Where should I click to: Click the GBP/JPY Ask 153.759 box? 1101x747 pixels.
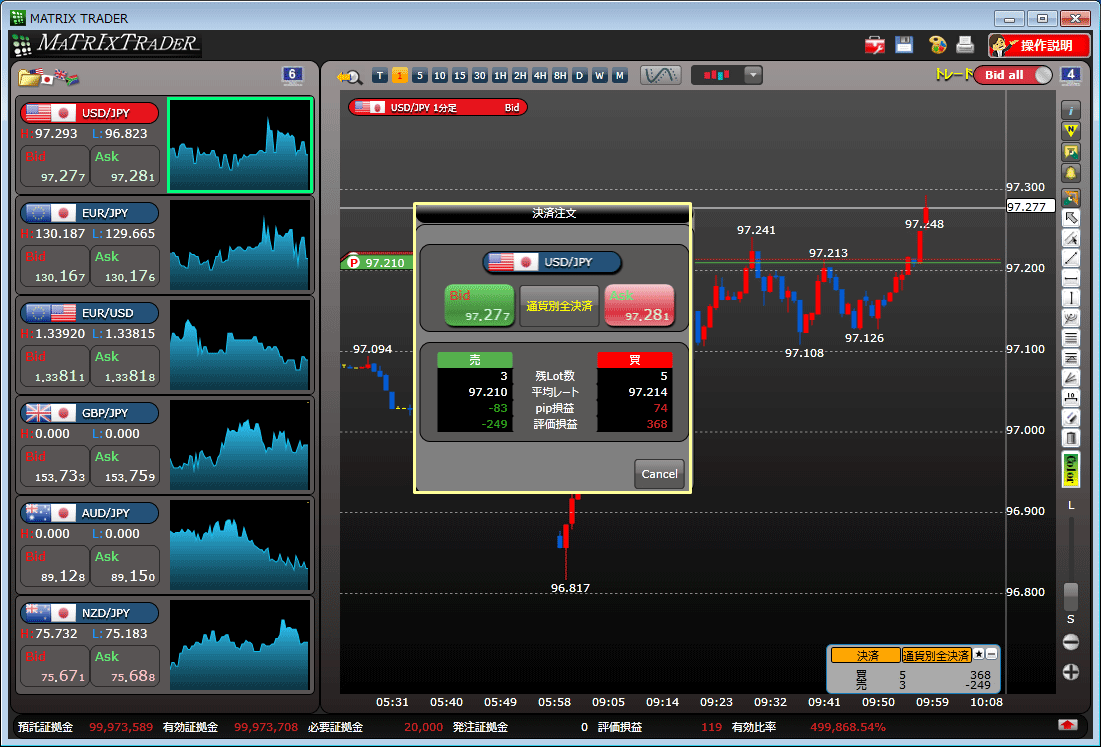[125, 466]
